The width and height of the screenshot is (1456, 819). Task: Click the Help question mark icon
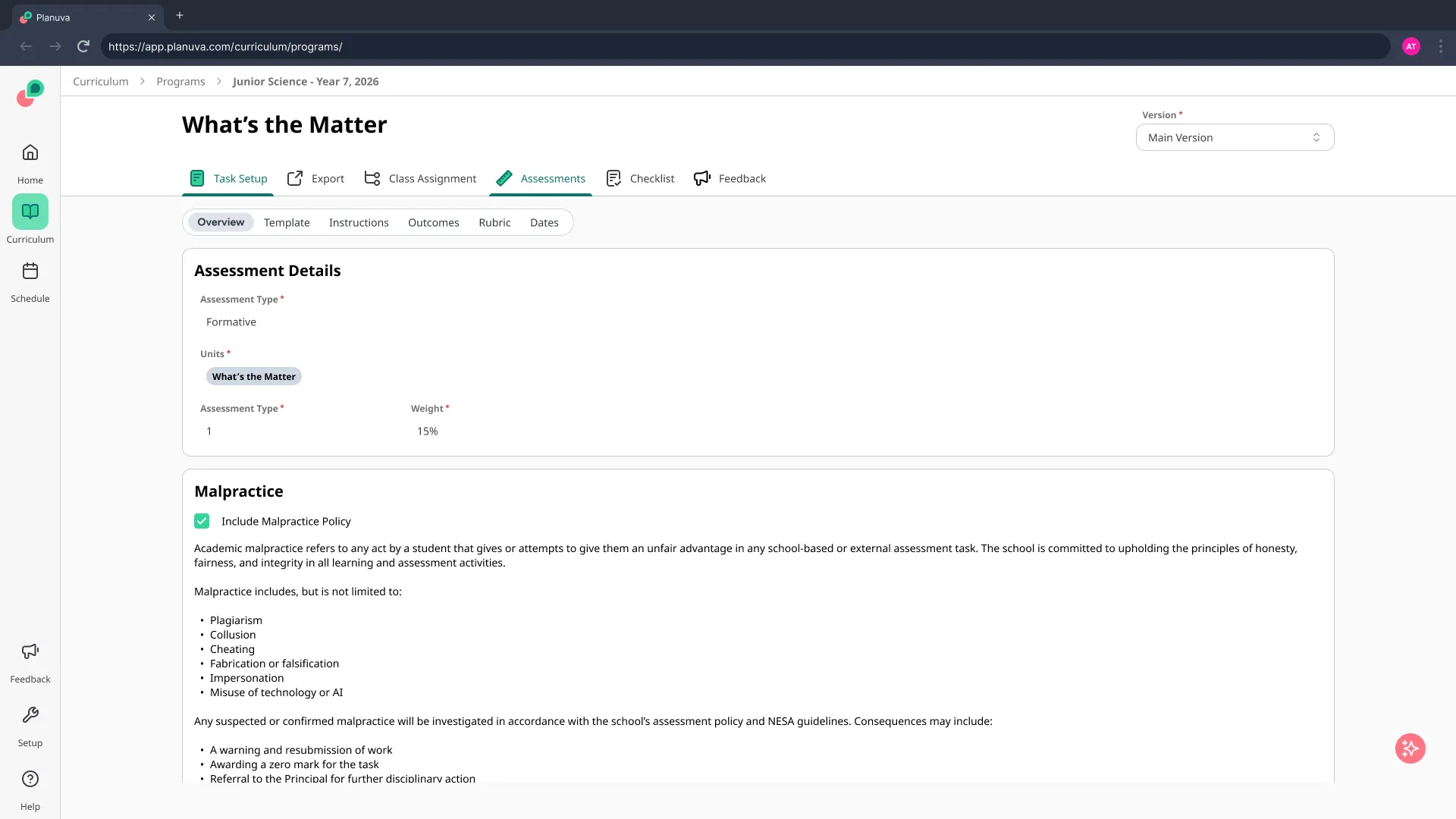(x=30, y=780)
